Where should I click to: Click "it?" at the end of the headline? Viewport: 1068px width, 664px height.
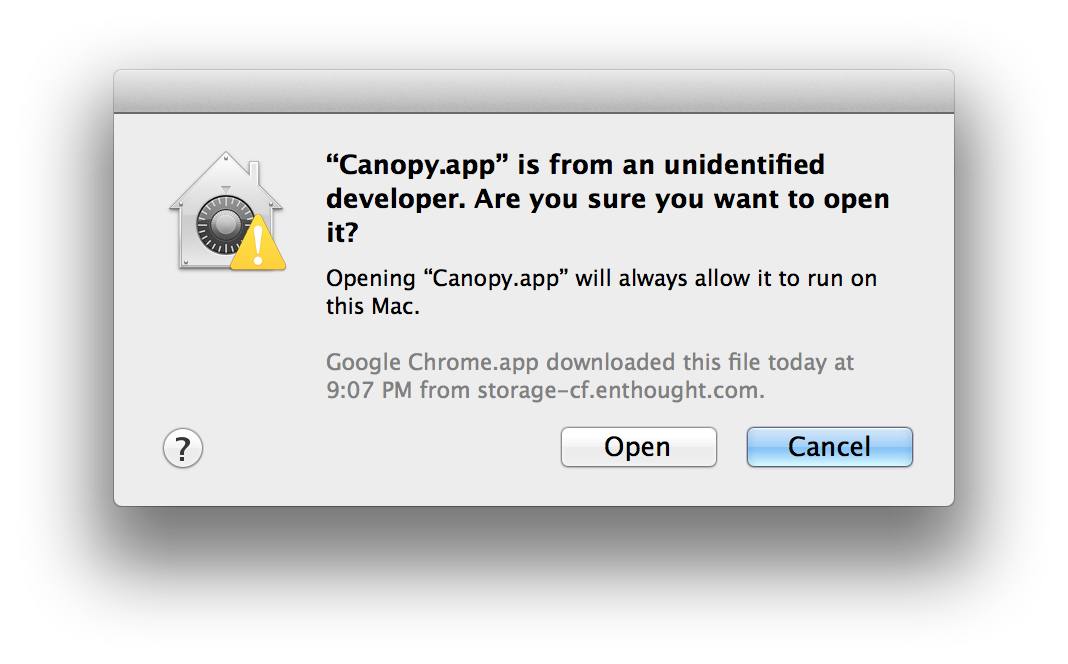click(342, 232)
